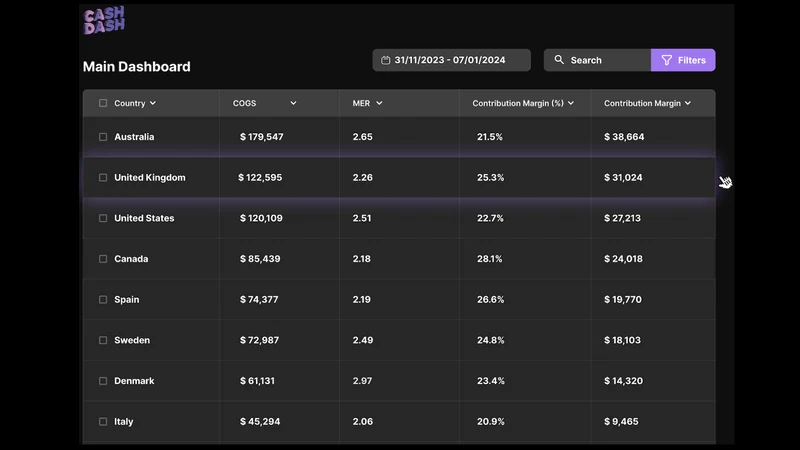Check the Spain row checkbox
800x450 pixels.
click(103, 299)
